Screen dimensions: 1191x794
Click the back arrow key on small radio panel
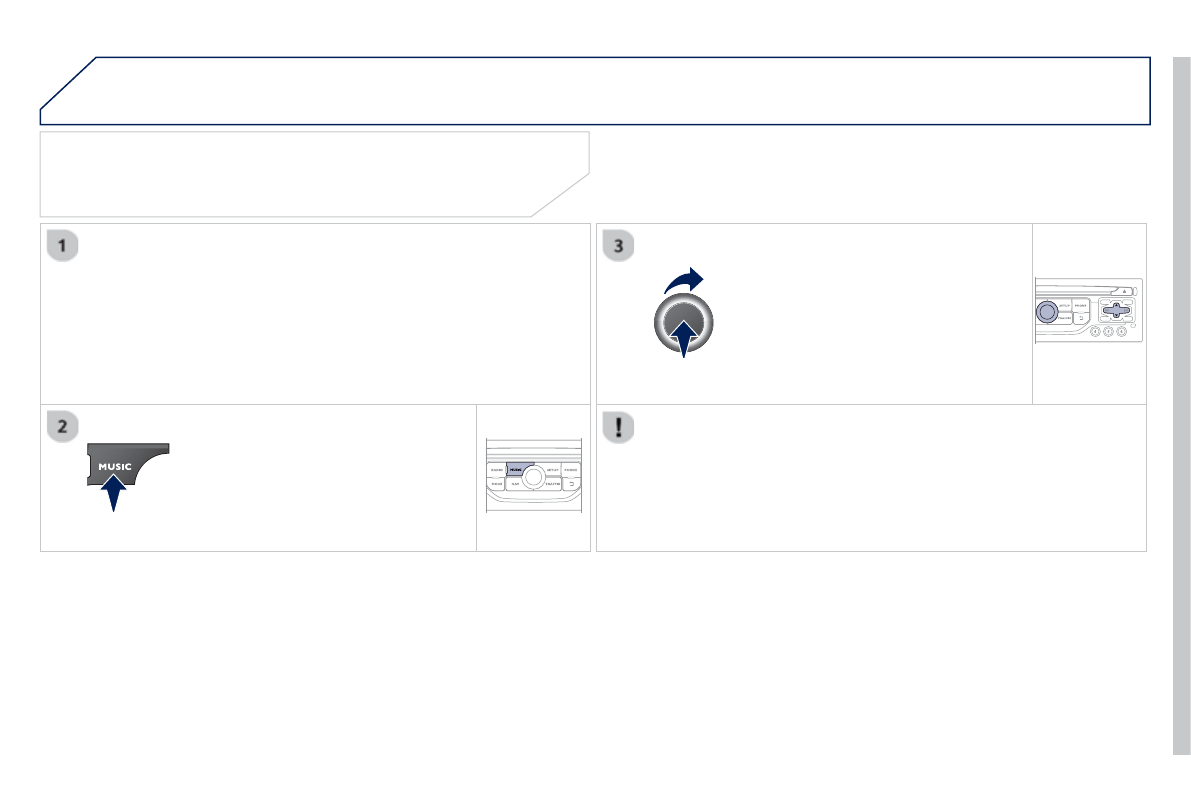[571, 484]
